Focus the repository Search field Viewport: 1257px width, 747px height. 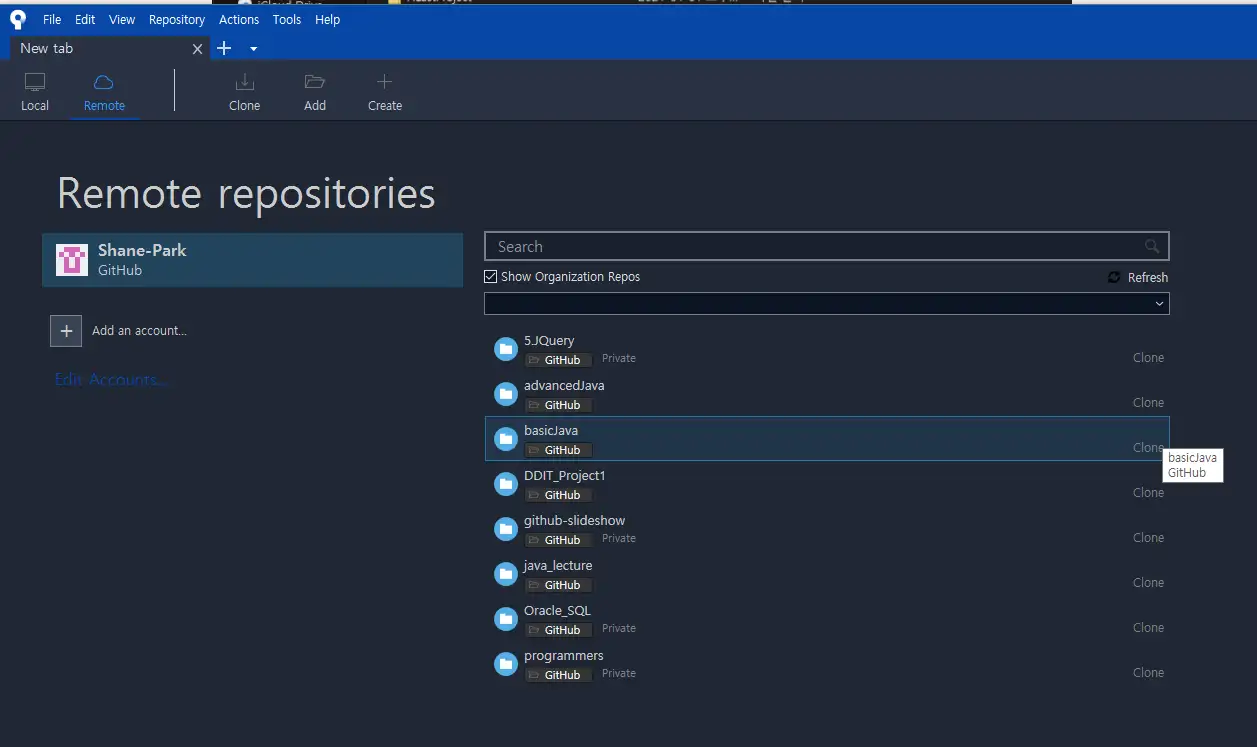(x=826, y=246)
